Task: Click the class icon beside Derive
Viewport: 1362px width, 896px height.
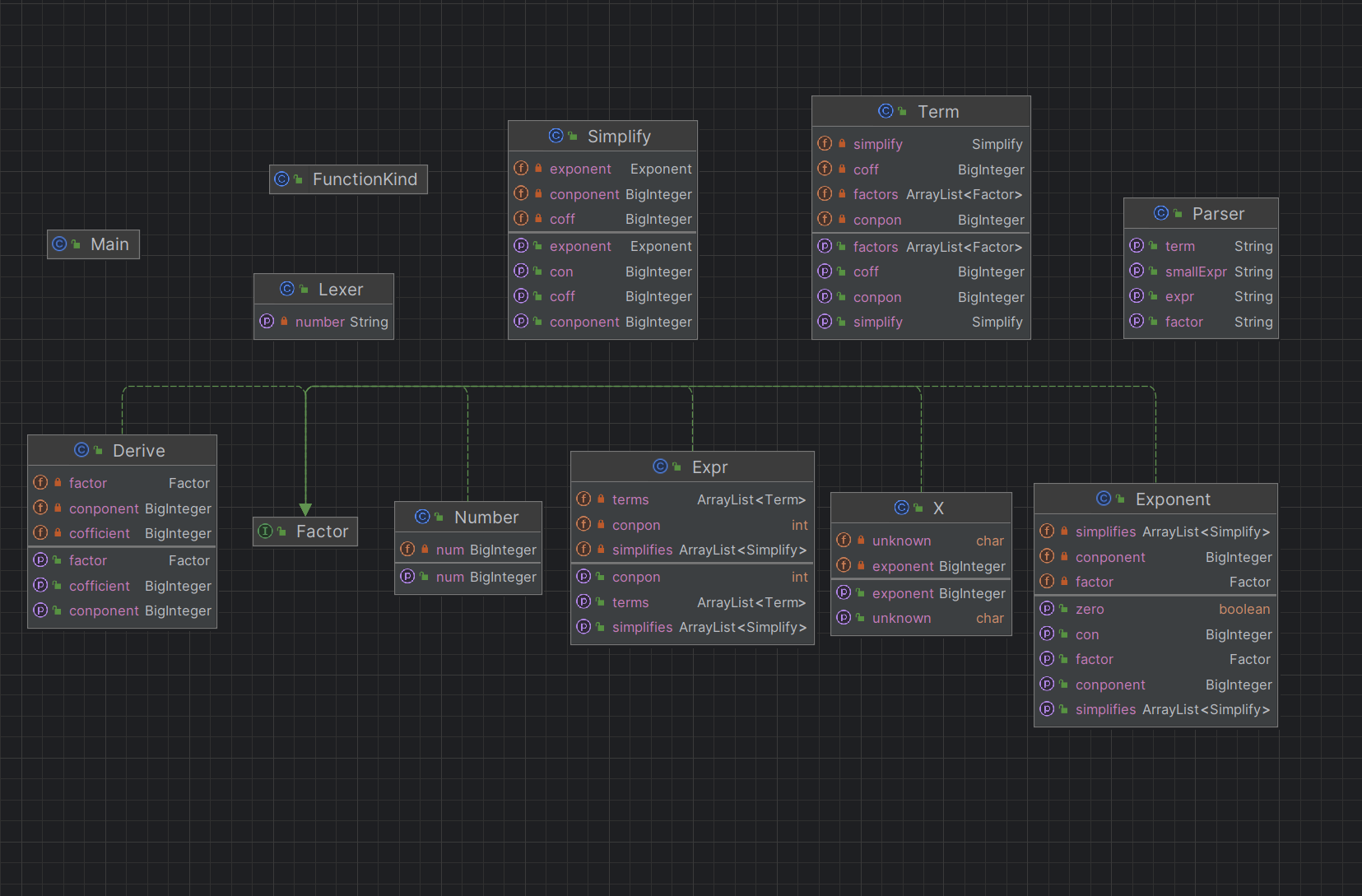Action: 81,450
